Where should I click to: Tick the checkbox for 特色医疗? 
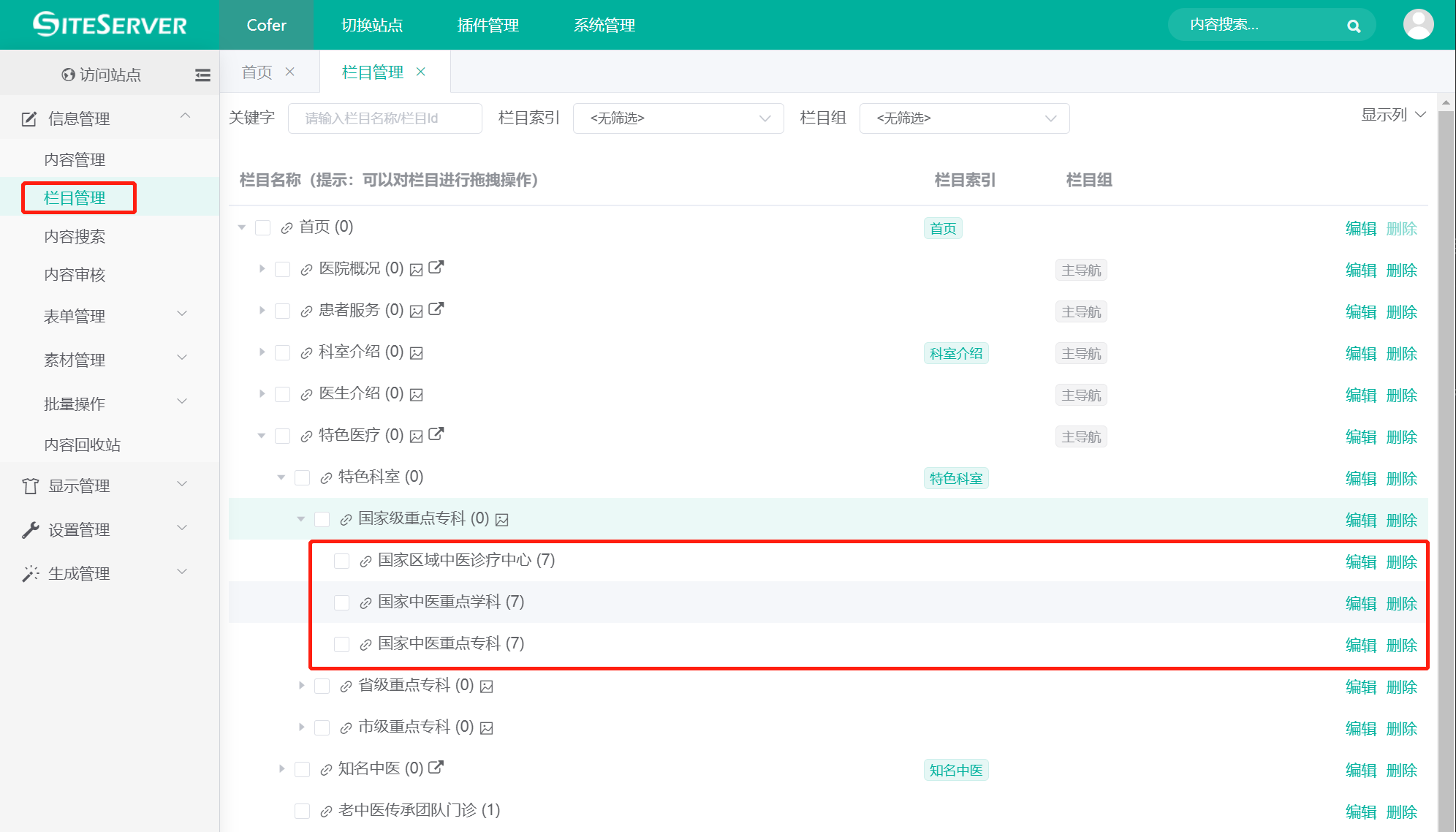283,436
